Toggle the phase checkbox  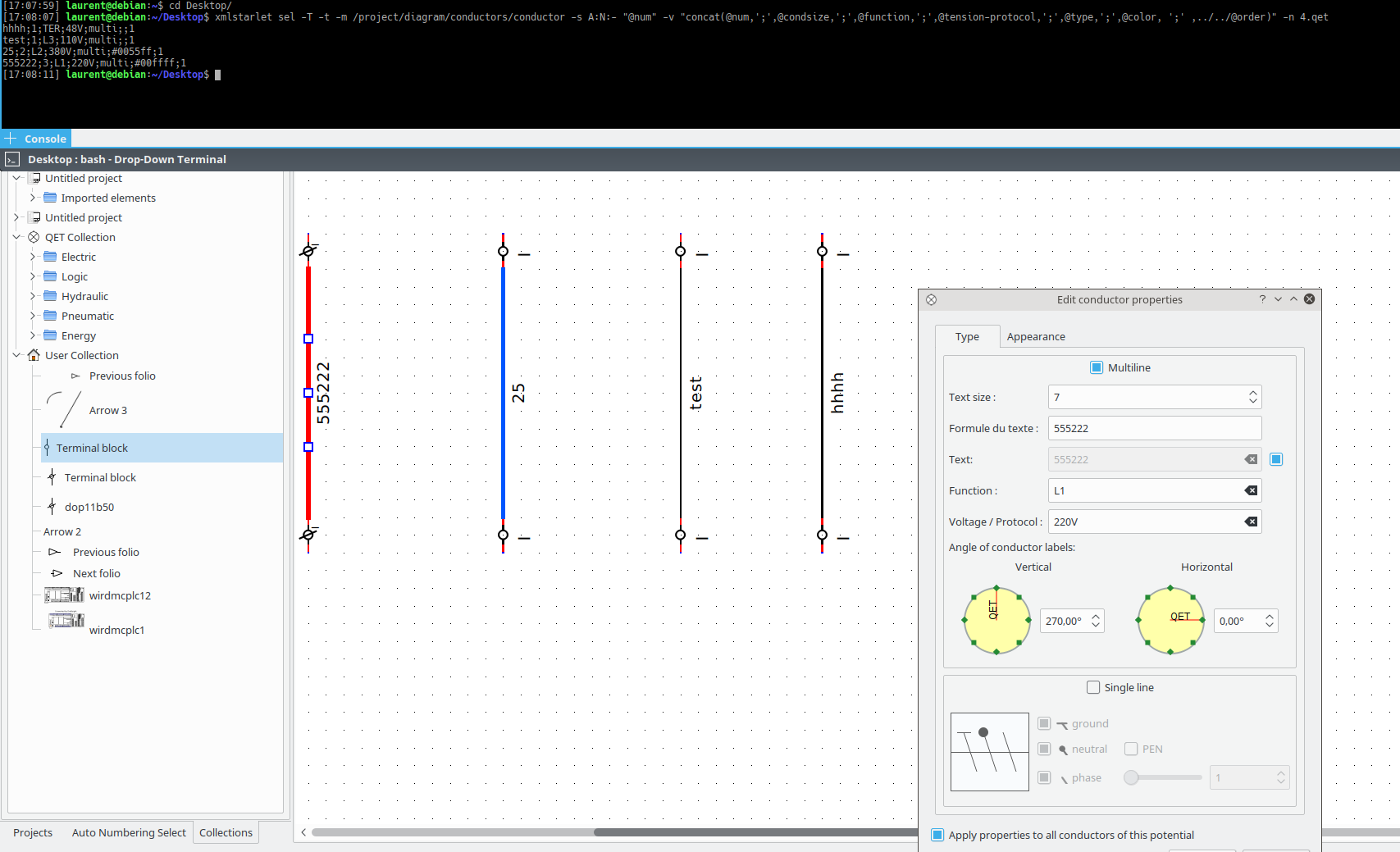[1044, 777]
